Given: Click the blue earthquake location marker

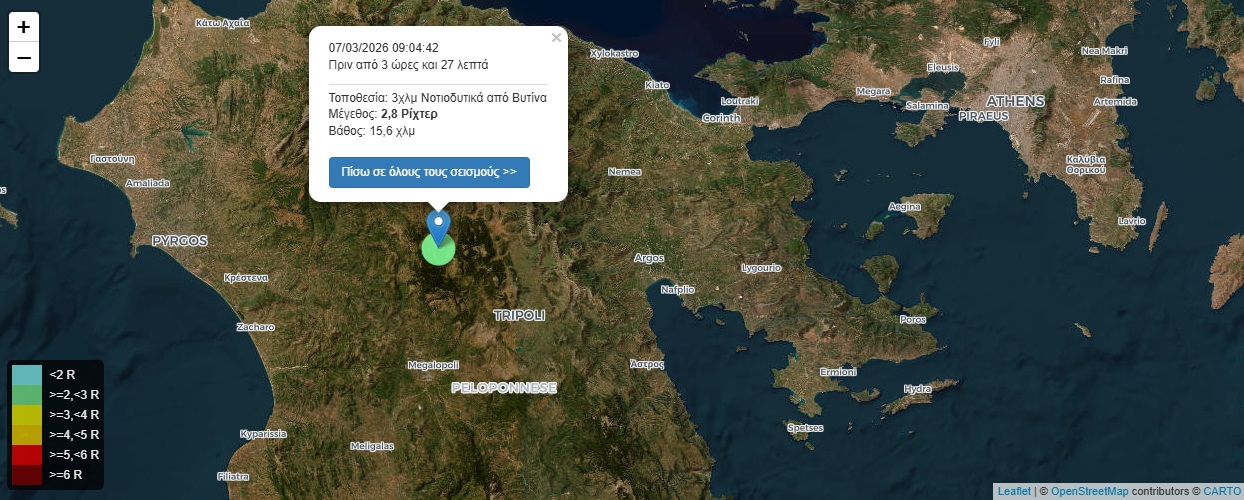Looking at the screenshot, I should 438,224.
